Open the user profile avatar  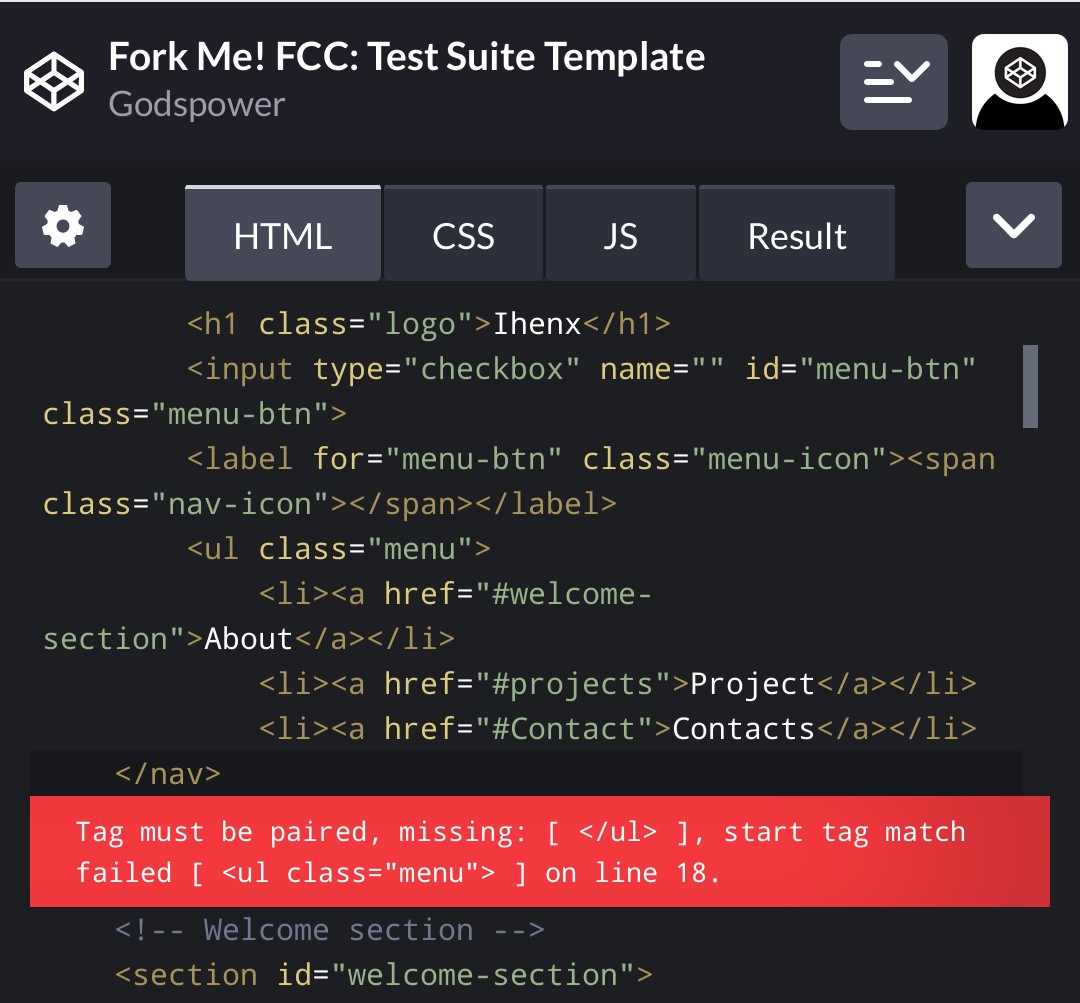coord(1019,81)
